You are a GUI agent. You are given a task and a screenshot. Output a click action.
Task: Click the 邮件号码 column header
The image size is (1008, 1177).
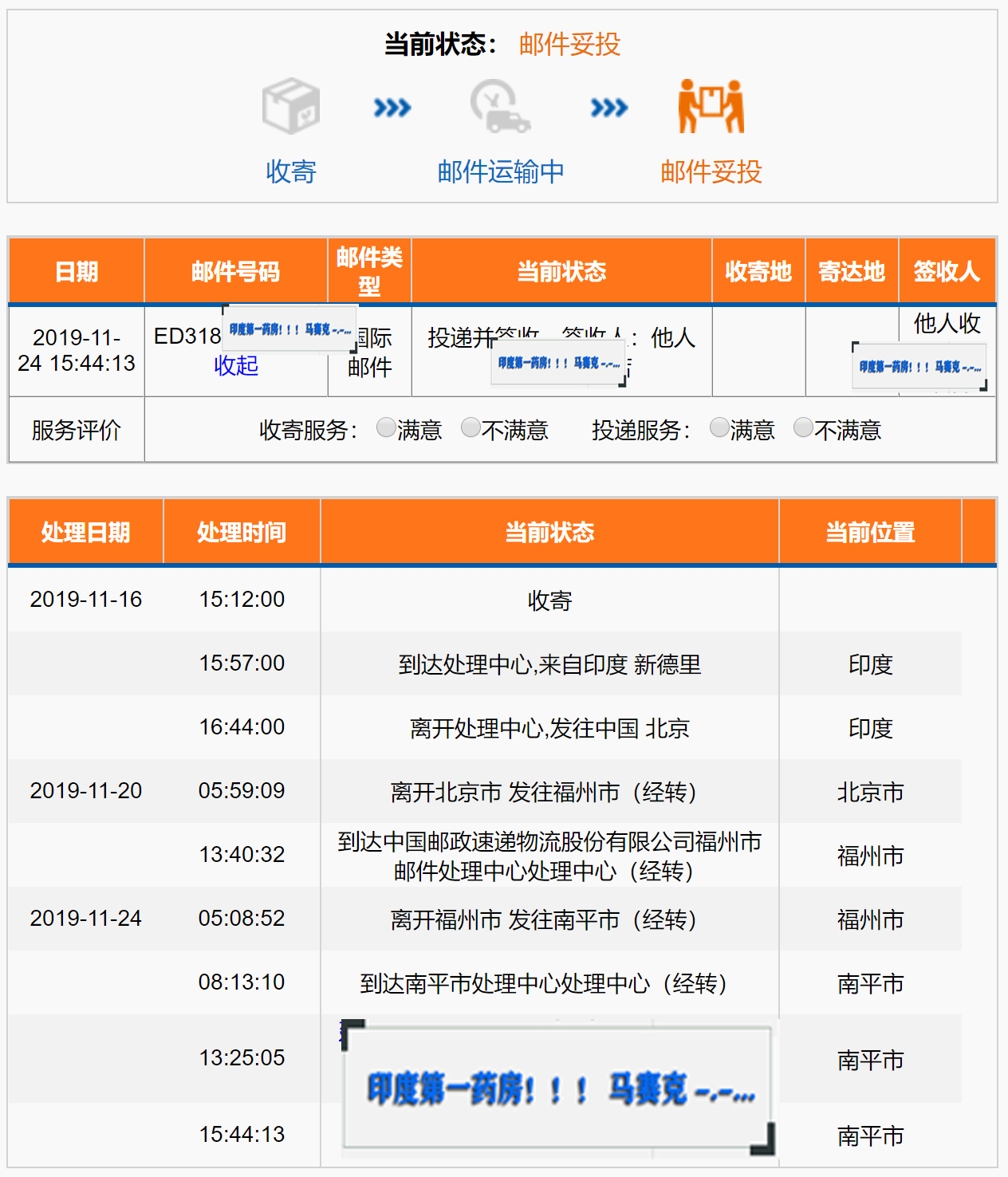[x=235, y=271]
